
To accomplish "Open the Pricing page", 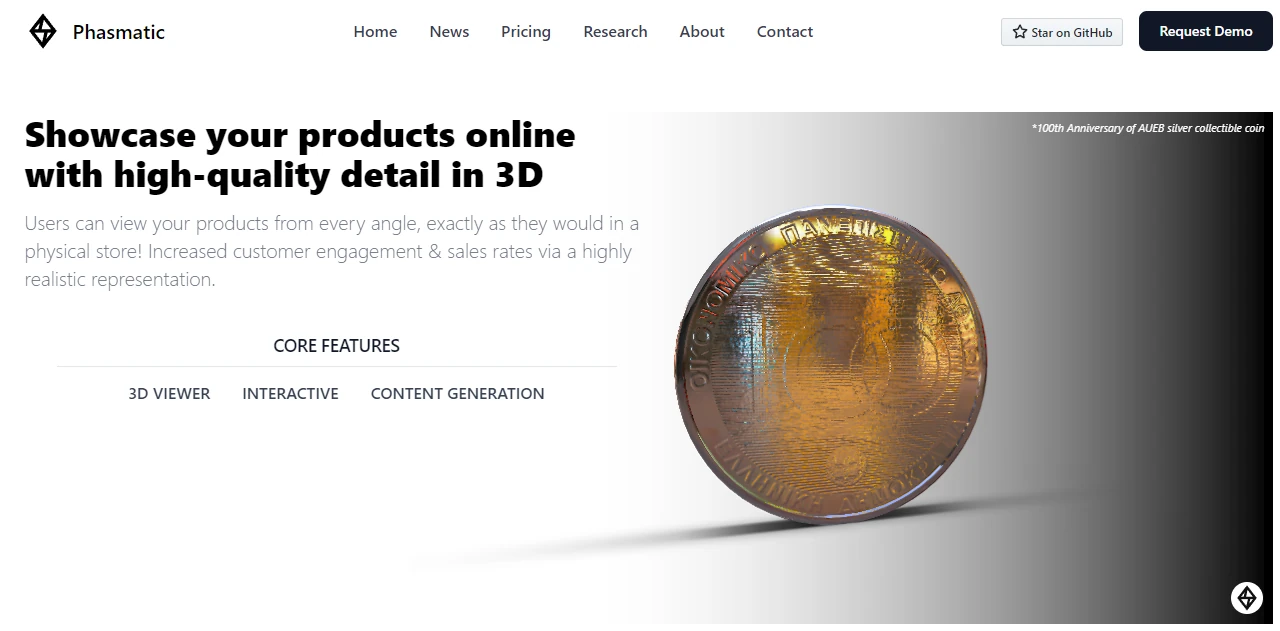I will coord(526,32).
